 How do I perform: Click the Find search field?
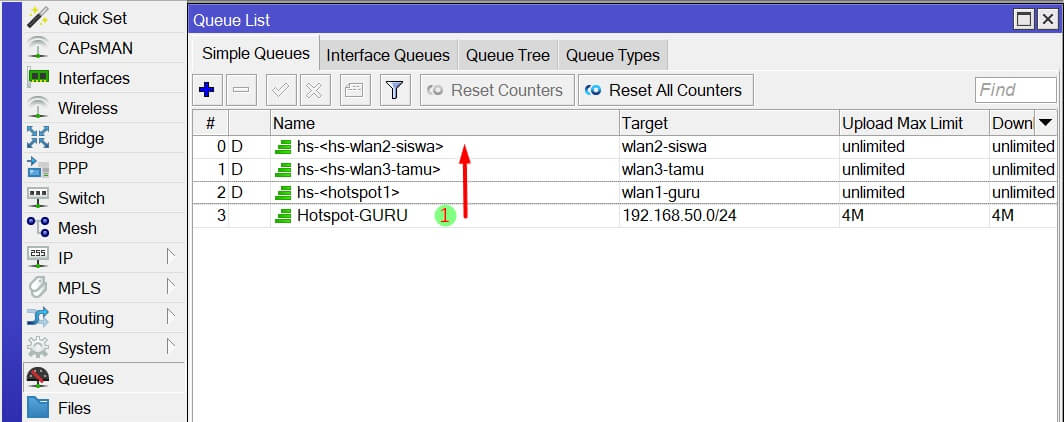coord(1015,90)
